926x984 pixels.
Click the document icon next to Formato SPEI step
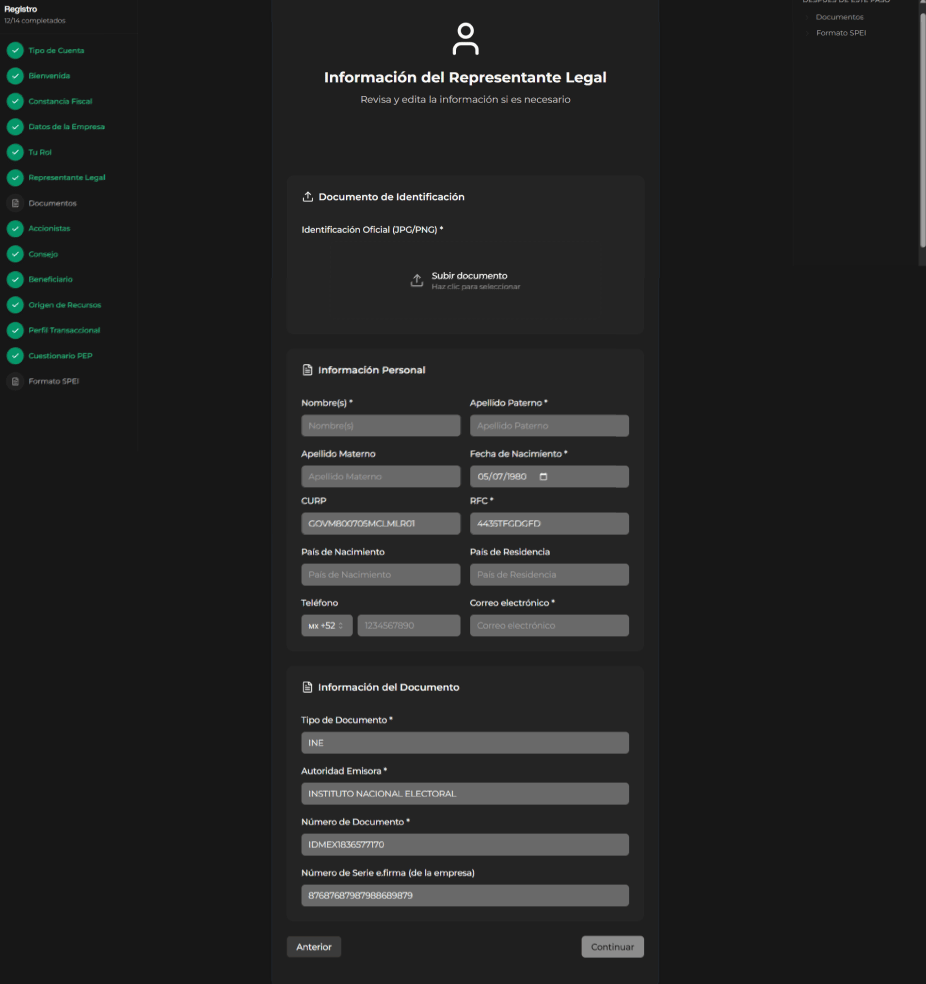(15, 381)
